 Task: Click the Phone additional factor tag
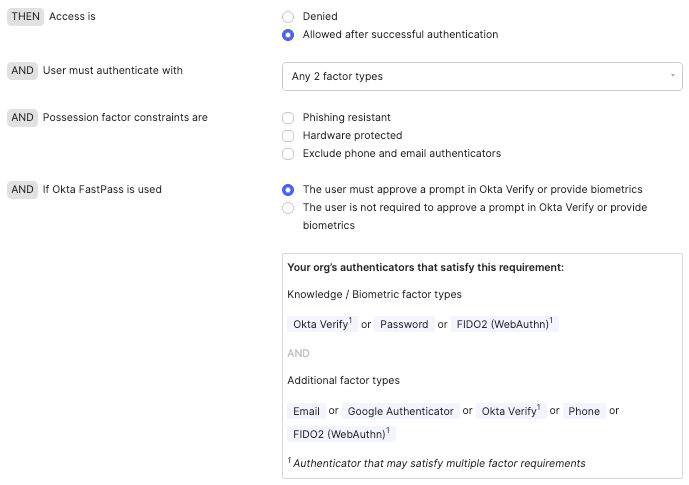click(584, 411)
